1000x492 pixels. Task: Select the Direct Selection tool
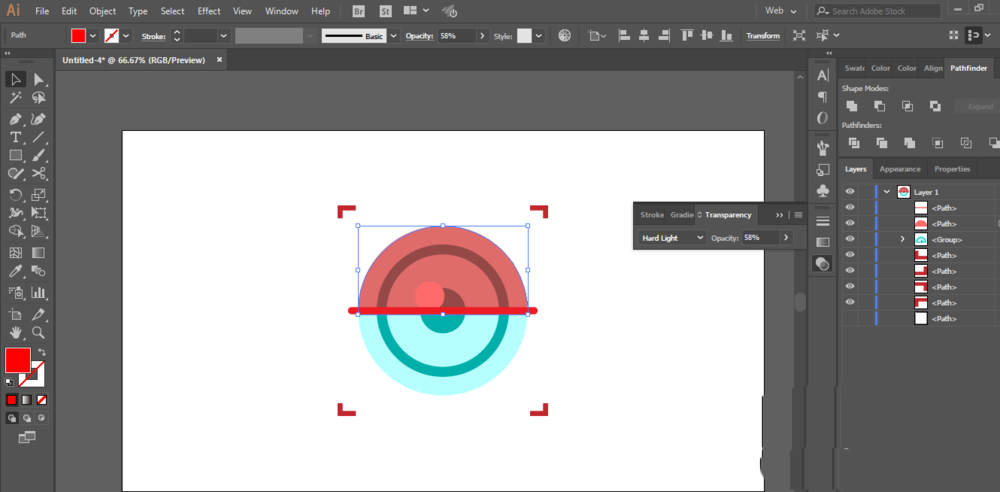39,80
